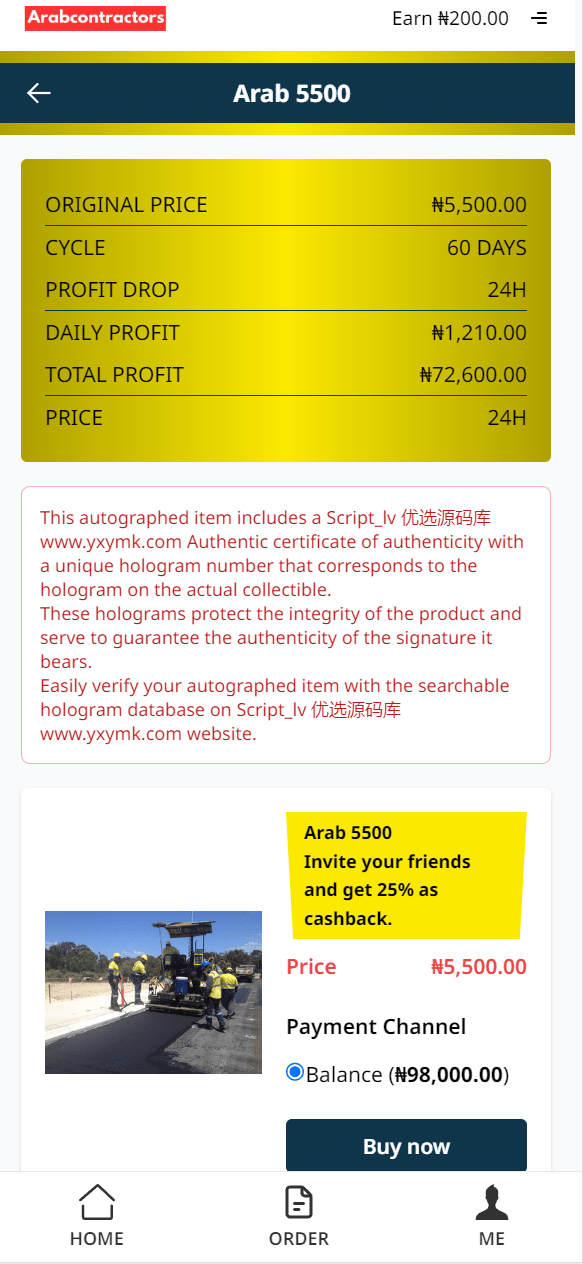Go back using the left arrow
This screenshot has height=1264, width=583.
(x=39, y=93)
